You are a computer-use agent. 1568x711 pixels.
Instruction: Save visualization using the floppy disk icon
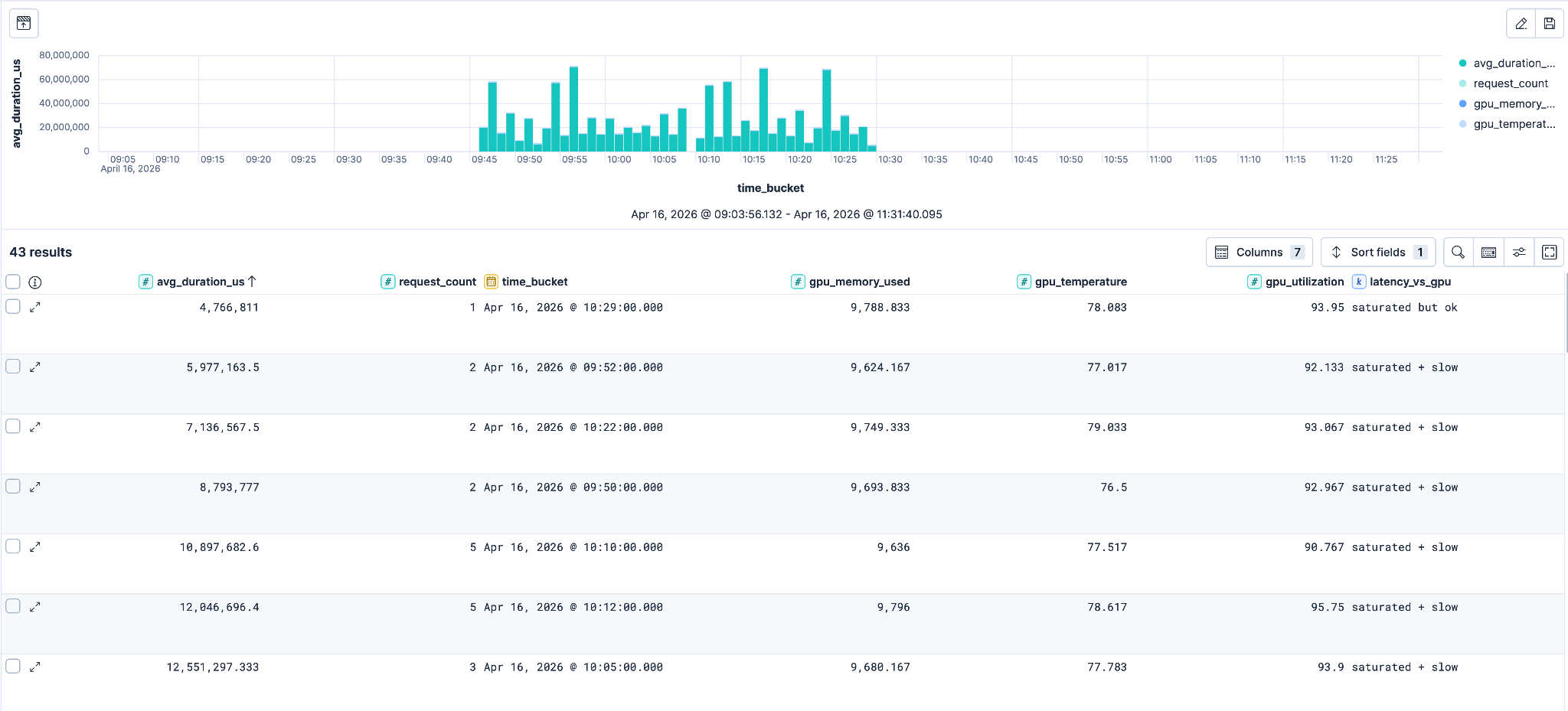click(x=1549, y=23)
